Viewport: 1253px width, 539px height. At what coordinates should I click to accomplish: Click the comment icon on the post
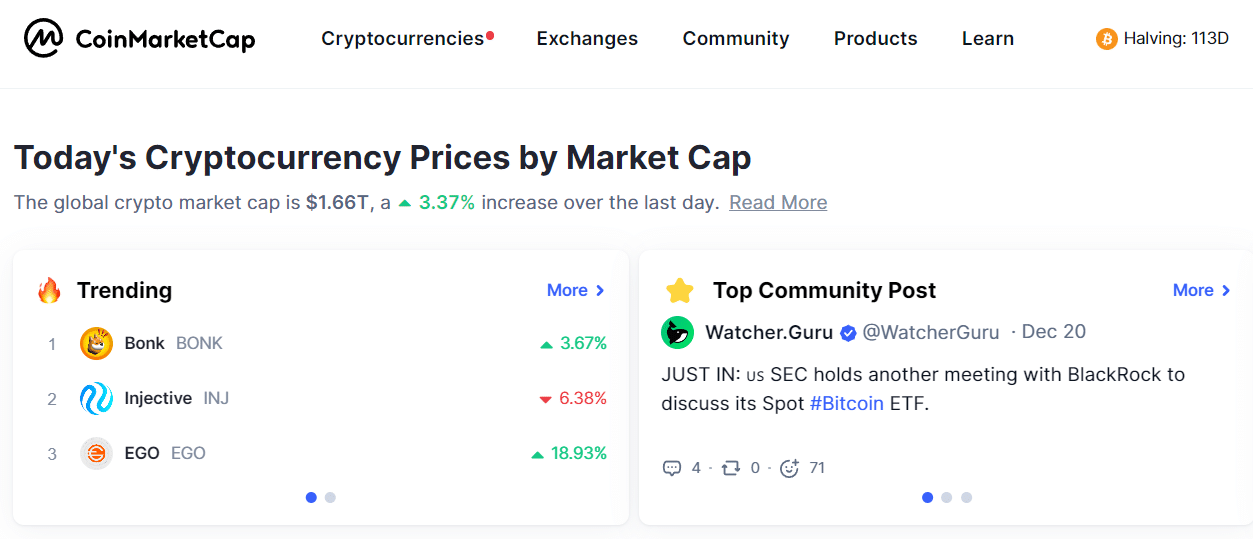pos(672,468)
